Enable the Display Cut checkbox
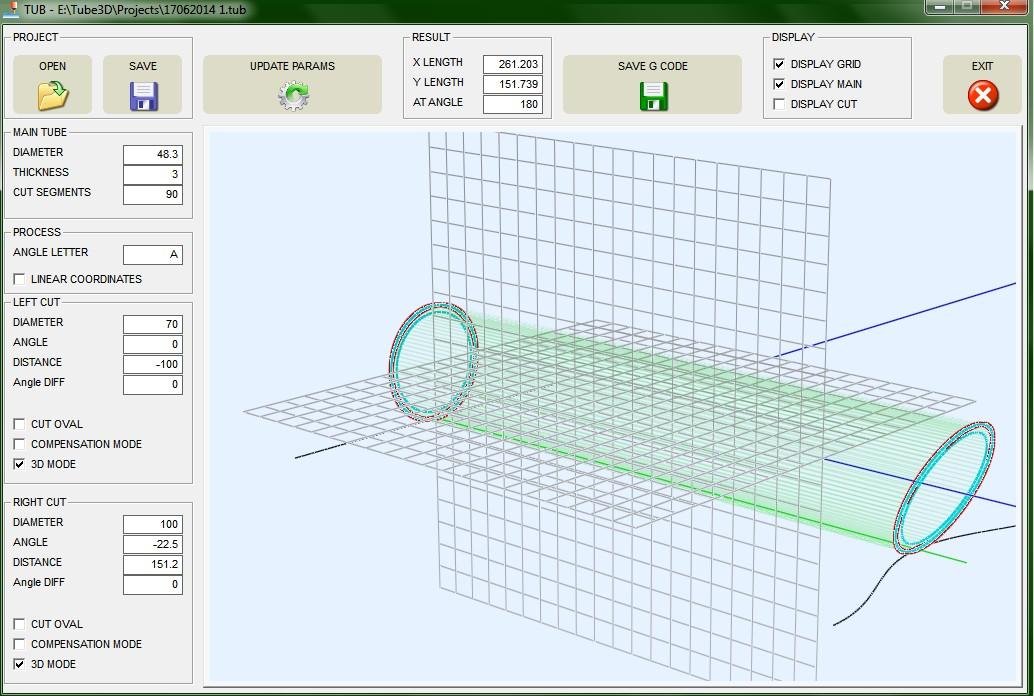This screenshot has height=696, width=1034. (778, 104)
